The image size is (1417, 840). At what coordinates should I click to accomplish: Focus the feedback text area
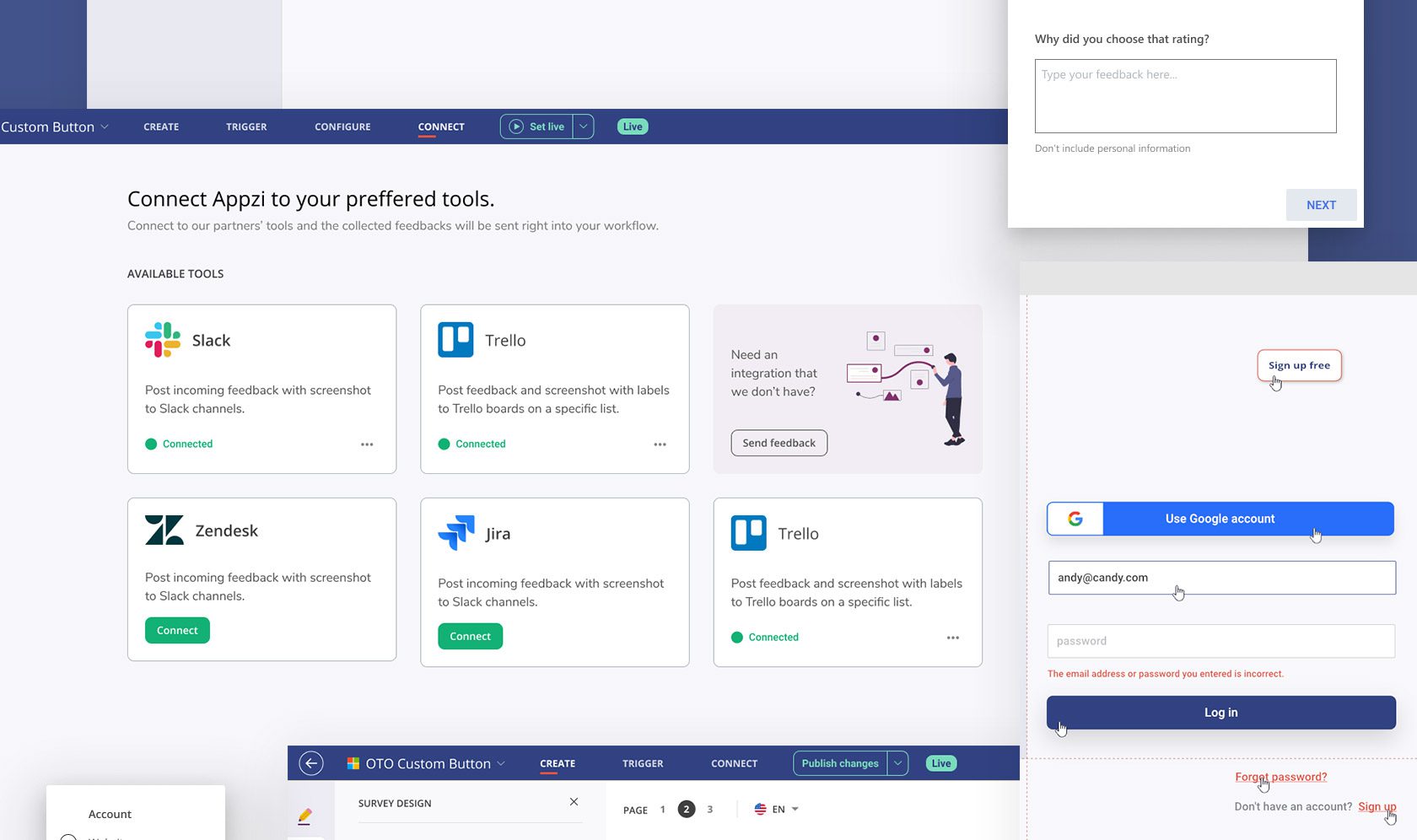[x=1185, y=96]
